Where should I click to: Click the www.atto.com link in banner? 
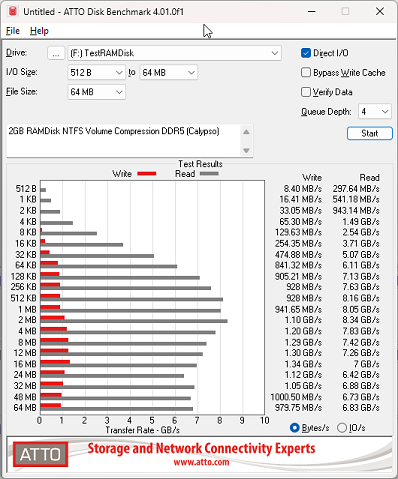[201, 462]
